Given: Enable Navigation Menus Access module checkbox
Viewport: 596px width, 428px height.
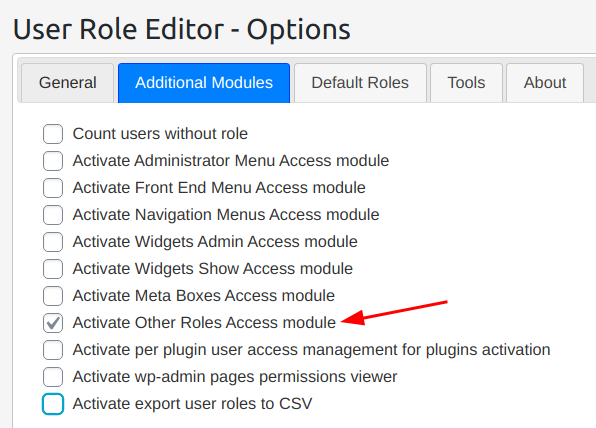Looking at the screenshot, I should [53, 215].
